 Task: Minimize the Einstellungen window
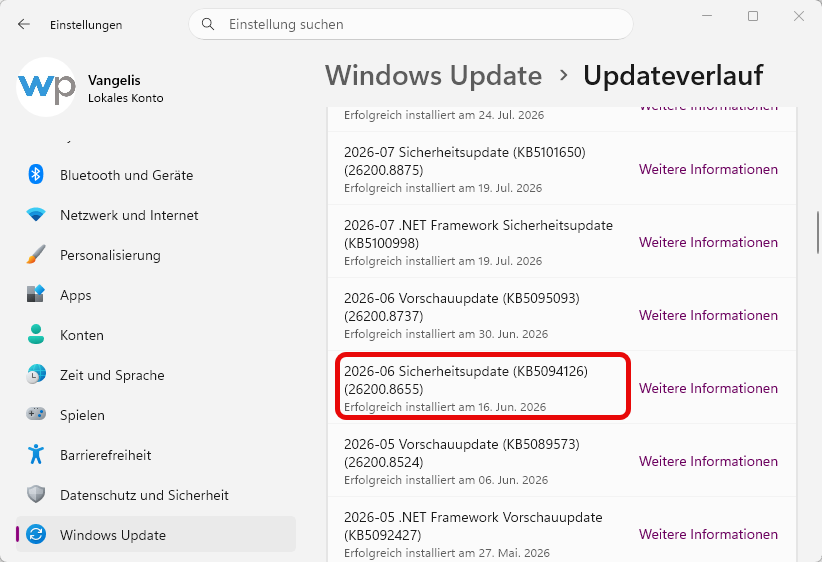[707, 16]
